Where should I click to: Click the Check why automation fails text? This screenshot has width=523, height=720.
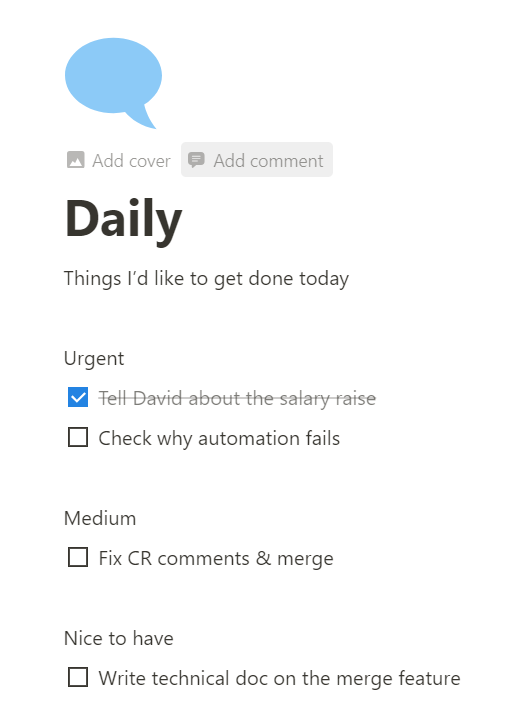[219, 439]
